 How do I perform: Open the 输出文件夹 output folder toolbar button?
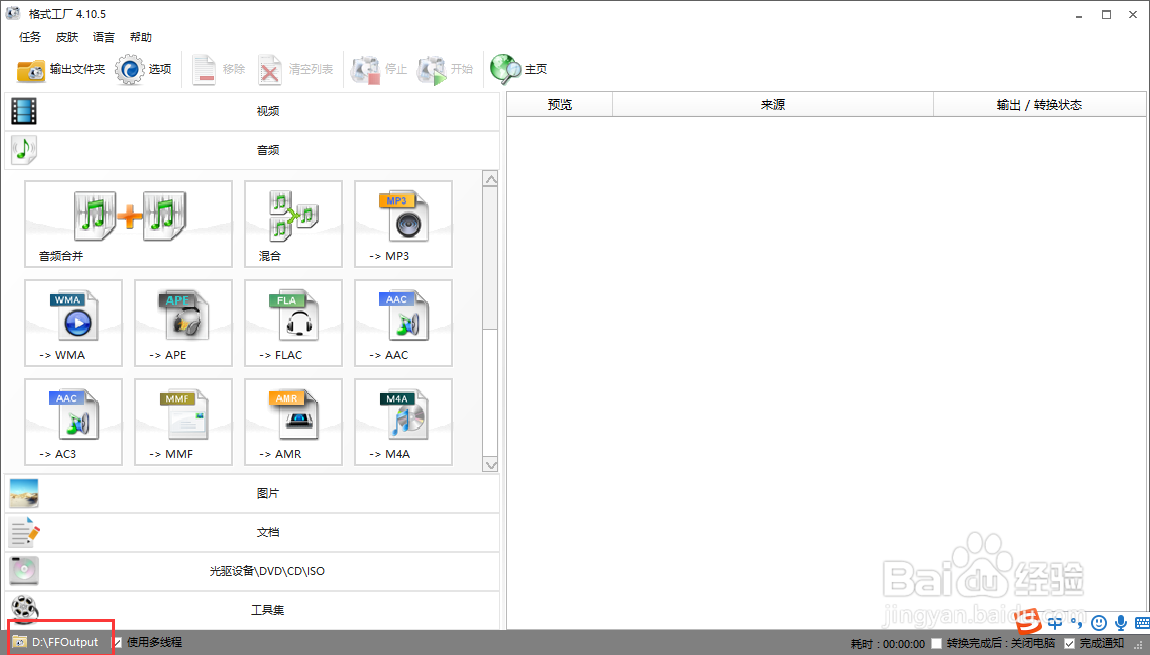(x=61, y=69)
